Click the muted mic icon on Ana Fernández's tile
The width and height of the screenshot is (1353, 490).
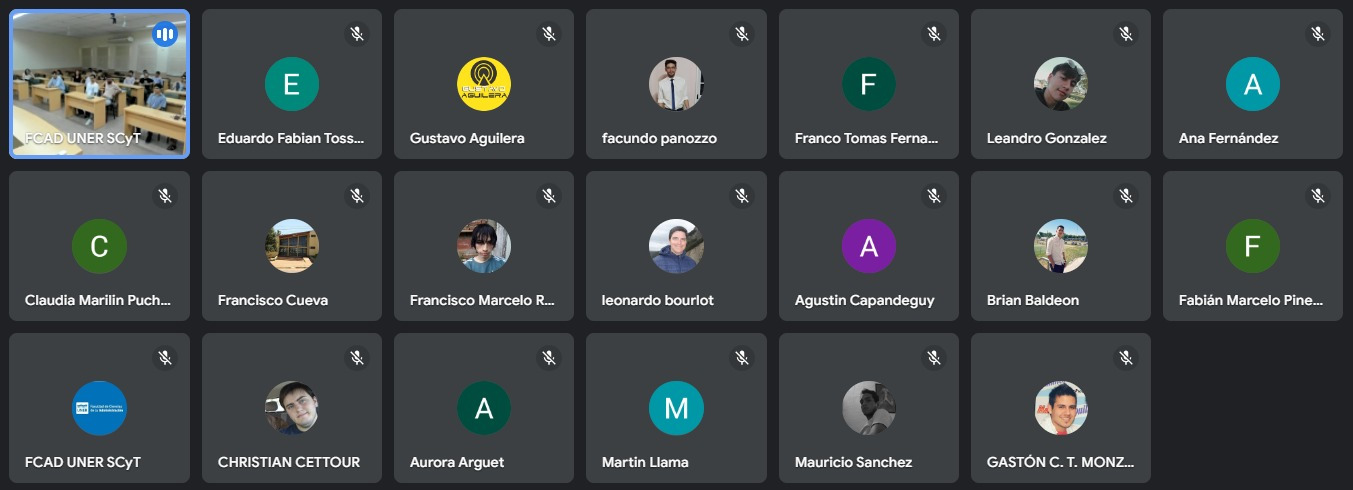pos(1318,34)
